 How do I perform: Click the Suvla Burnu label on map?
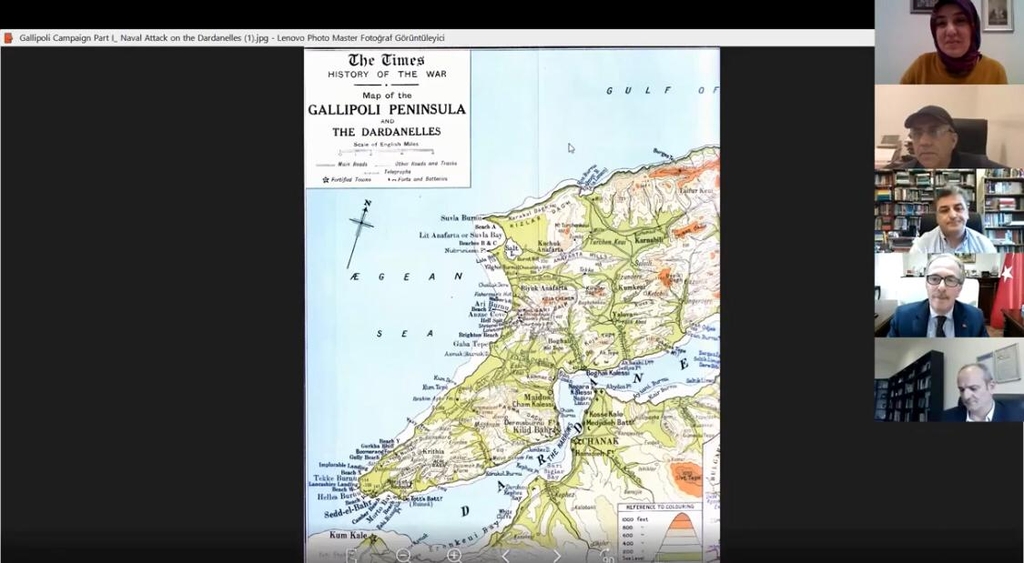coord(461,217)
